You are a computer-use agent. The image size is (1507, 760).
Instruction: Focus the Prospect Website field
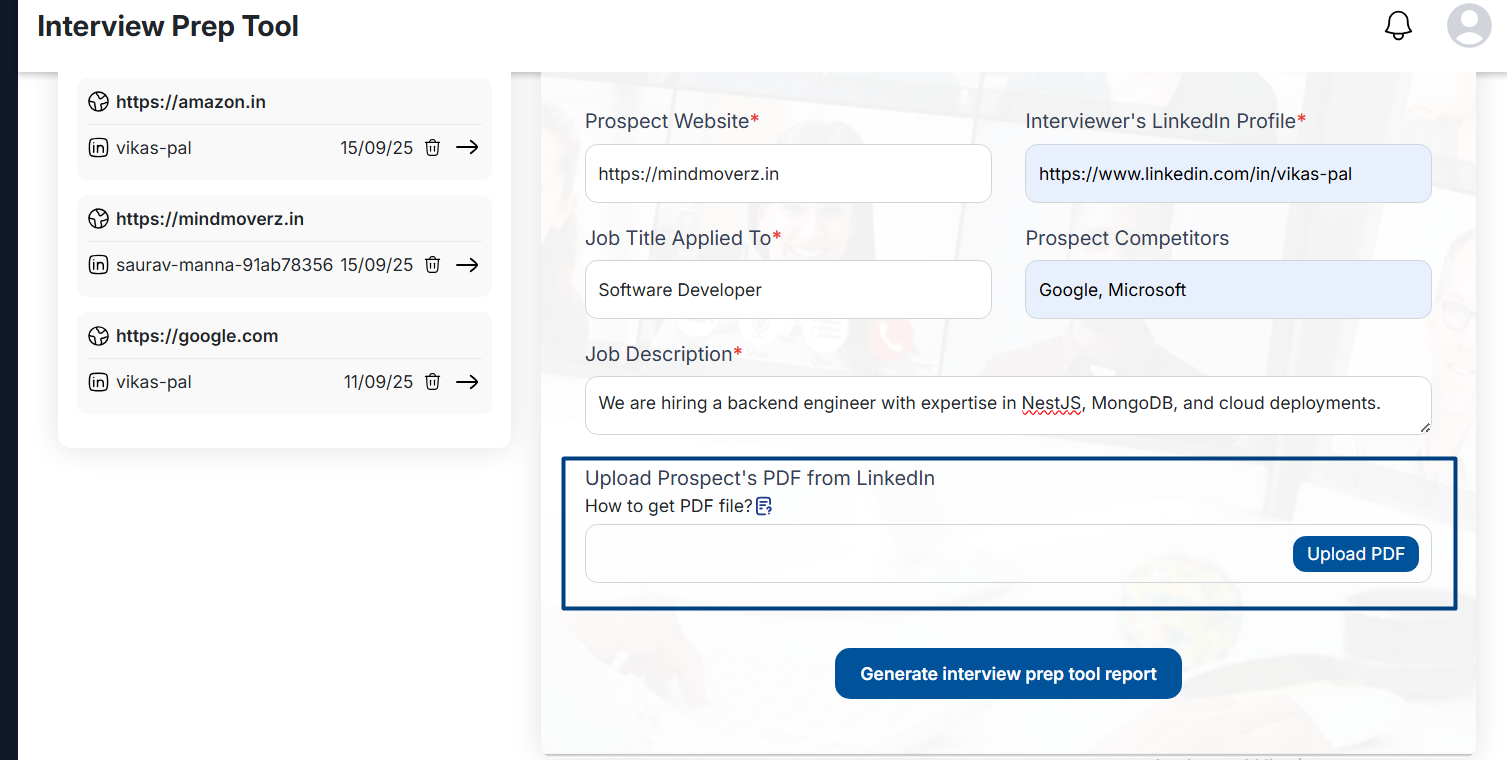(788, 174)
